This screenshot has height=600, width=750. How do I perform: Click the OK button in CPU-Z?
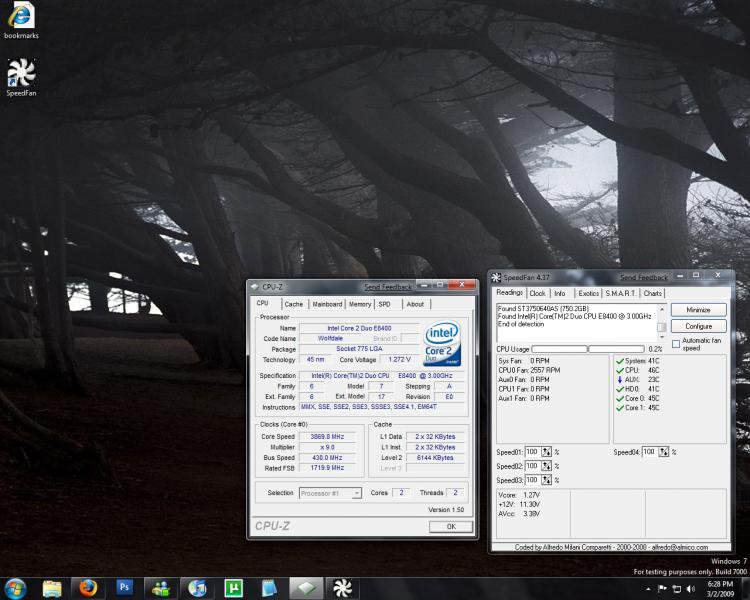(x=451, y=526)
